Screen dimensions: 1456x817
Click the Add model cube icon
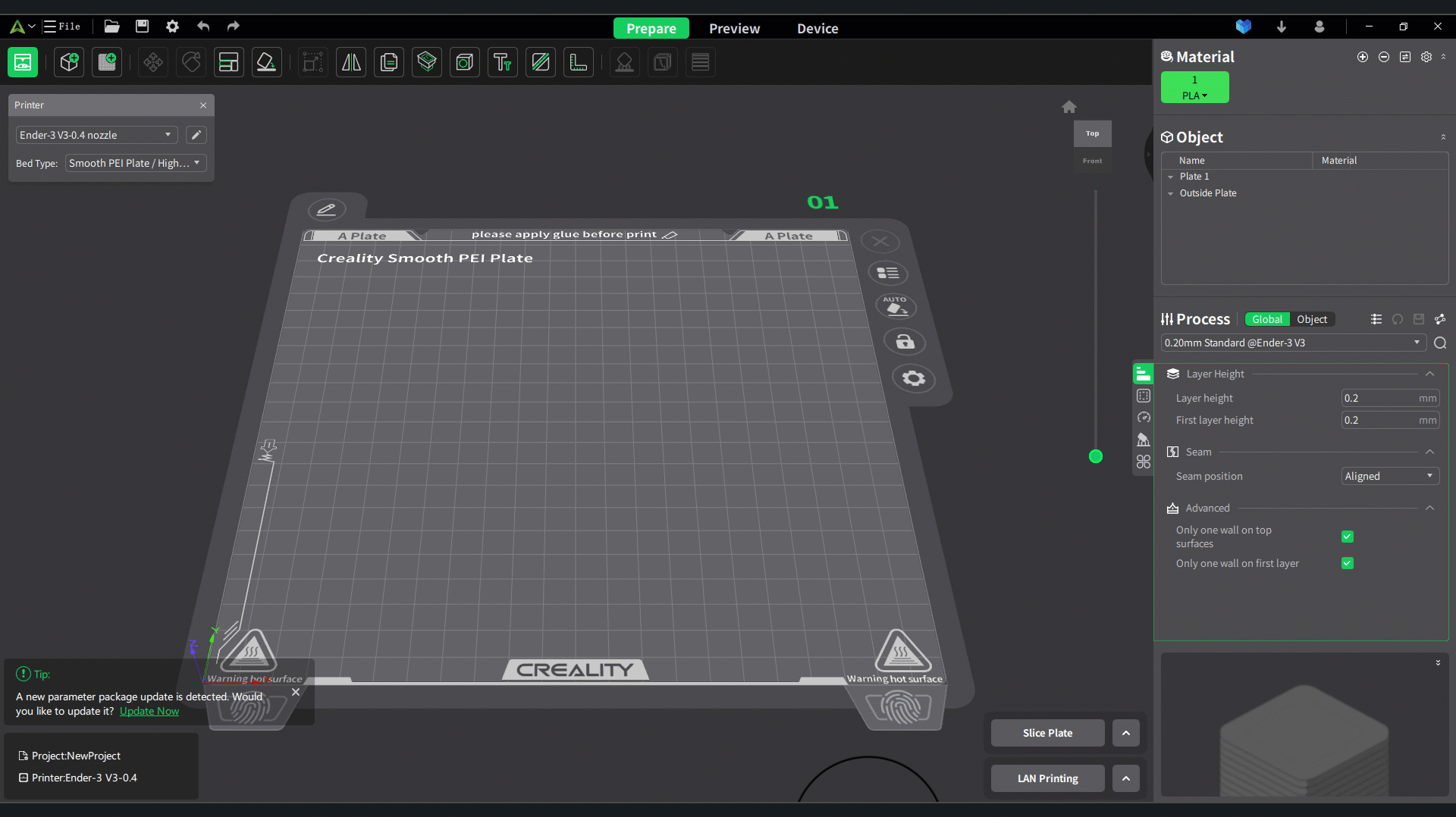[x=70, y=62]
